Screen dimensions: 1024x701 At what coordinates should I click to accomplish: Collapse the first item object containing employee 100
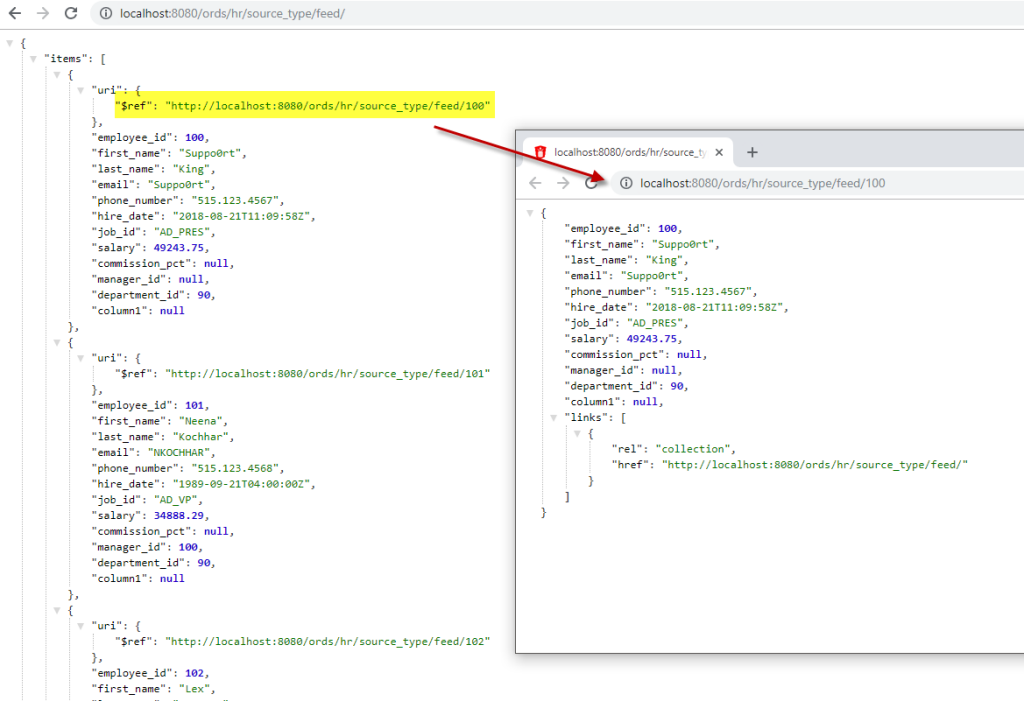pyautogui.click(x=57, y=75)
